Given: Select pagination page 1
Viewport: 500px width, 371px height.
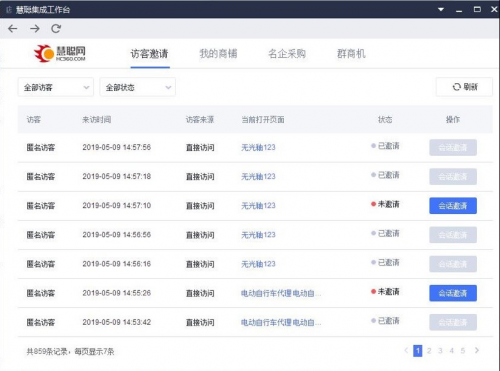Looking at the screenshot, I should point(418,351).
